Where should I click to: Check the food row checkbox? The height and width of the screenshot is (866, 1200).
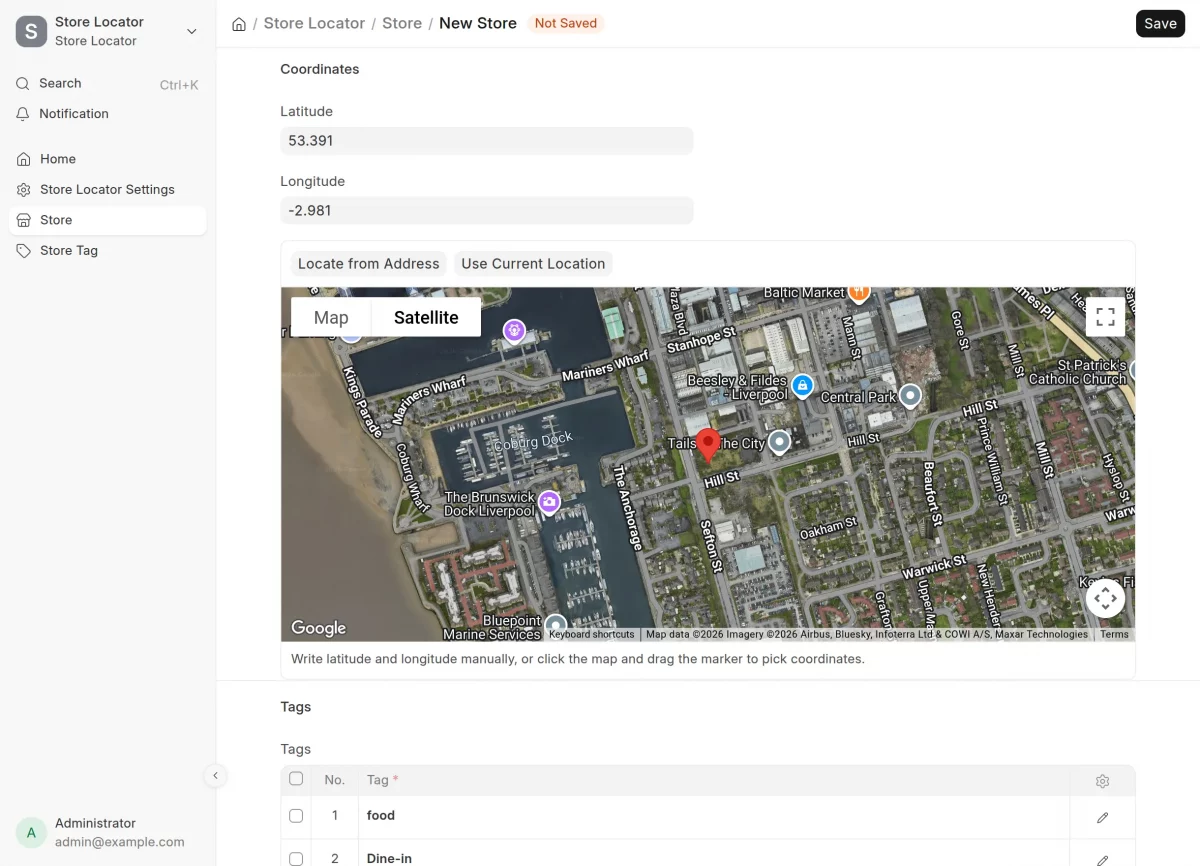coord(296,816)
